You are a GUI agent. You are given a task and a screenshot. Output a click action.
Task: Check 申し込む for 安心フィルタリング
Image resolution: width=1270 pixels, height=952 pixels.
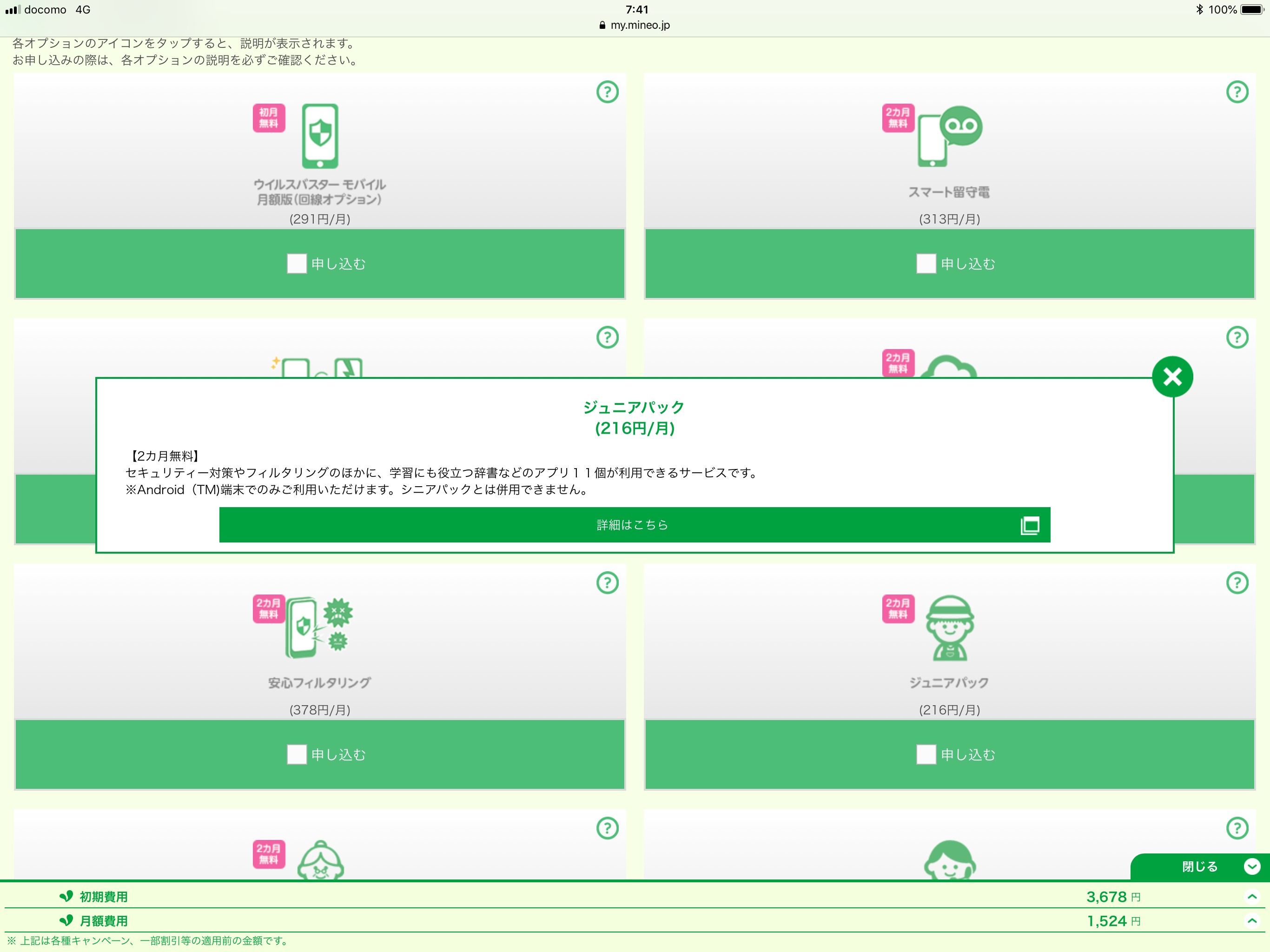pos(297,754)
